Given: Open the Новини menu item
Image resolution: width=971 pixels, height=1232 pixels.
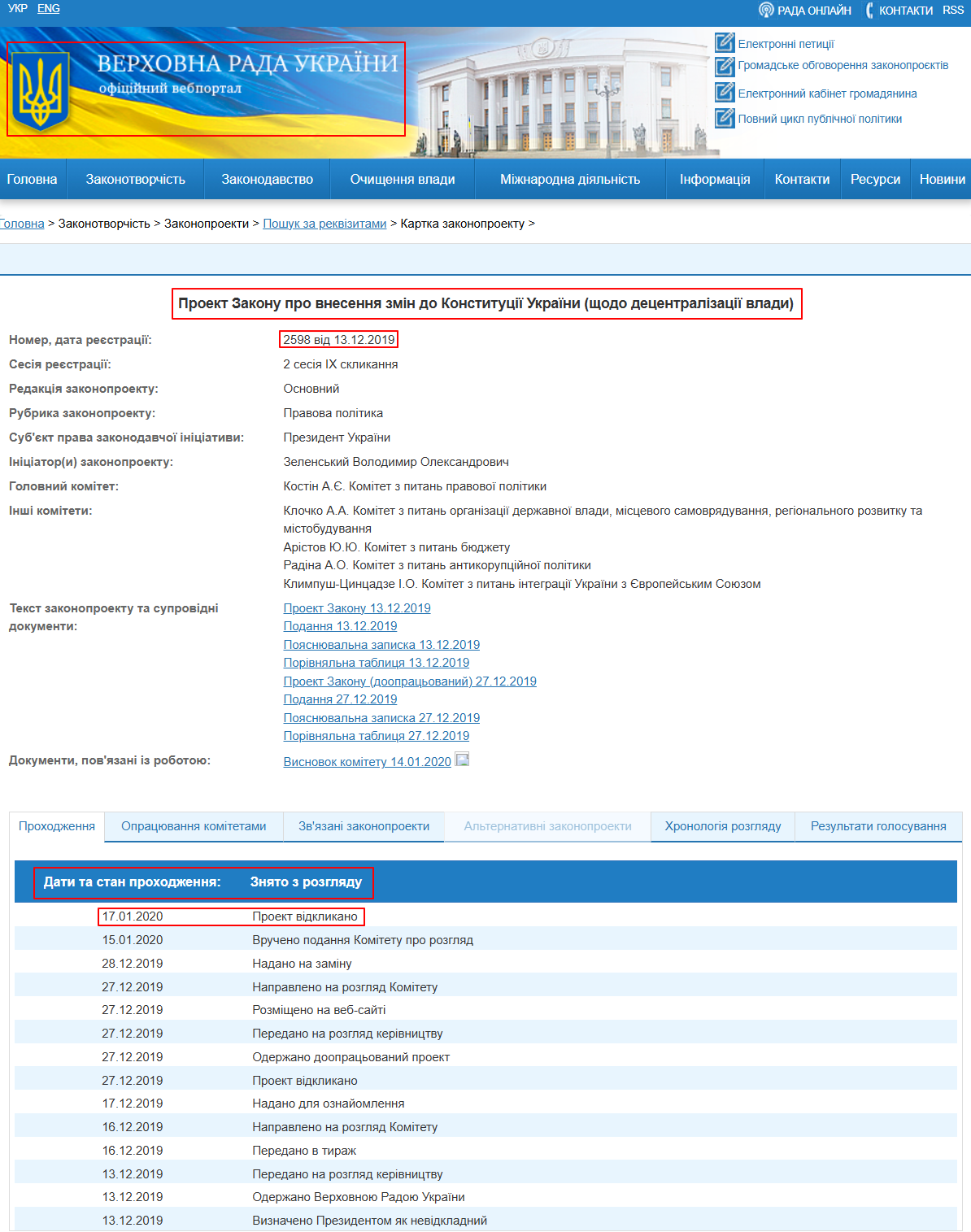Looking at the screenshot, I should click(x=942, y=179).
